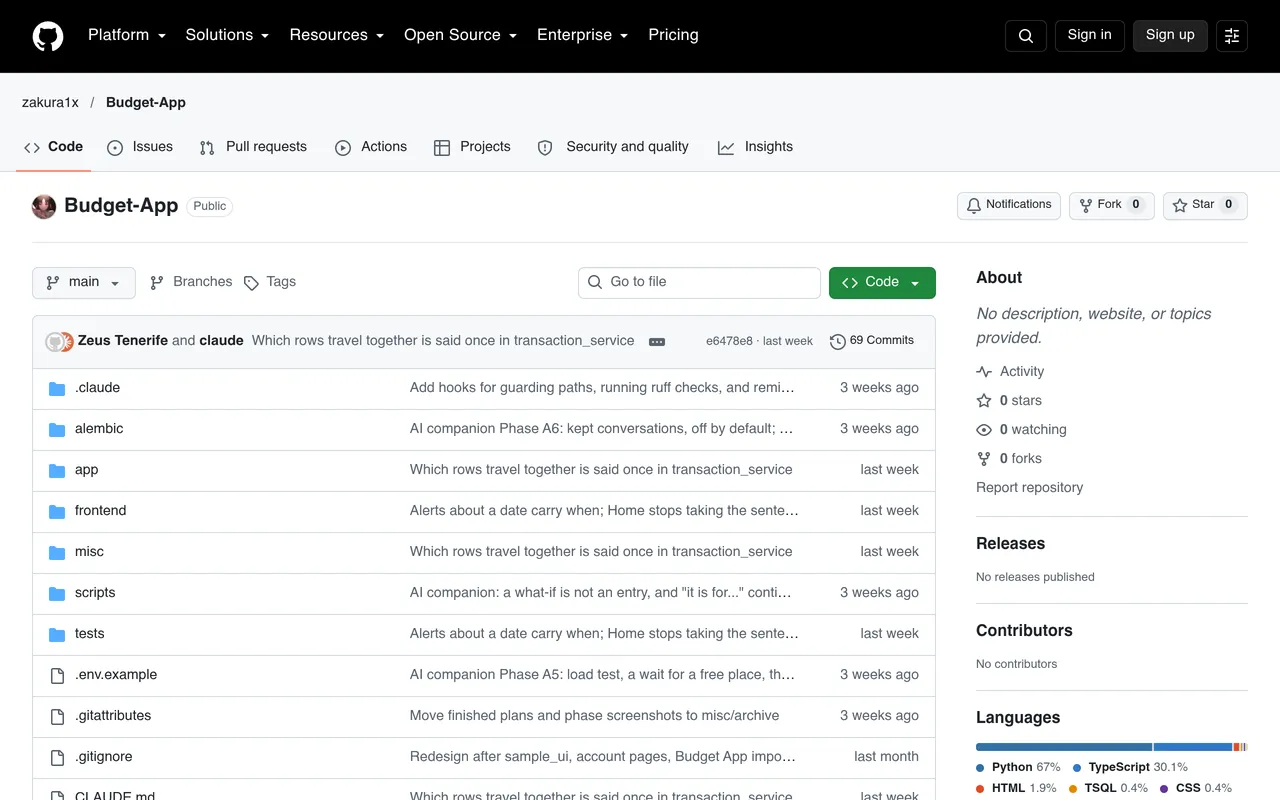Expand the commit message ellipsis button

pos(657,341)
